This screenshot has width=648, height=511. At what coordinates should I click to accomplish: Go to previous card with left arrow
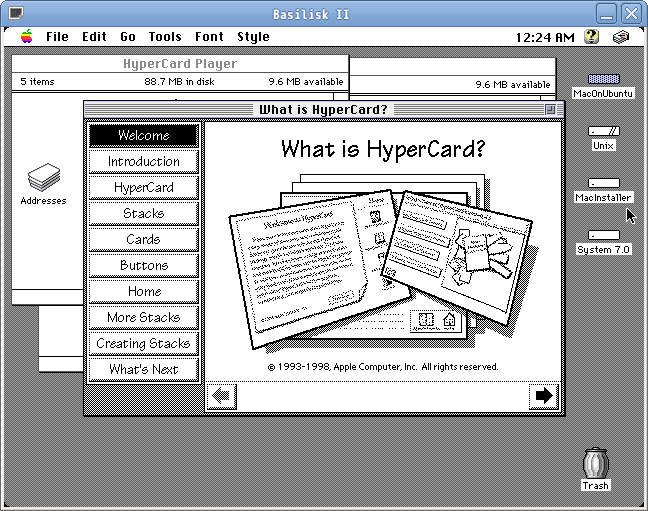[222, 396]
